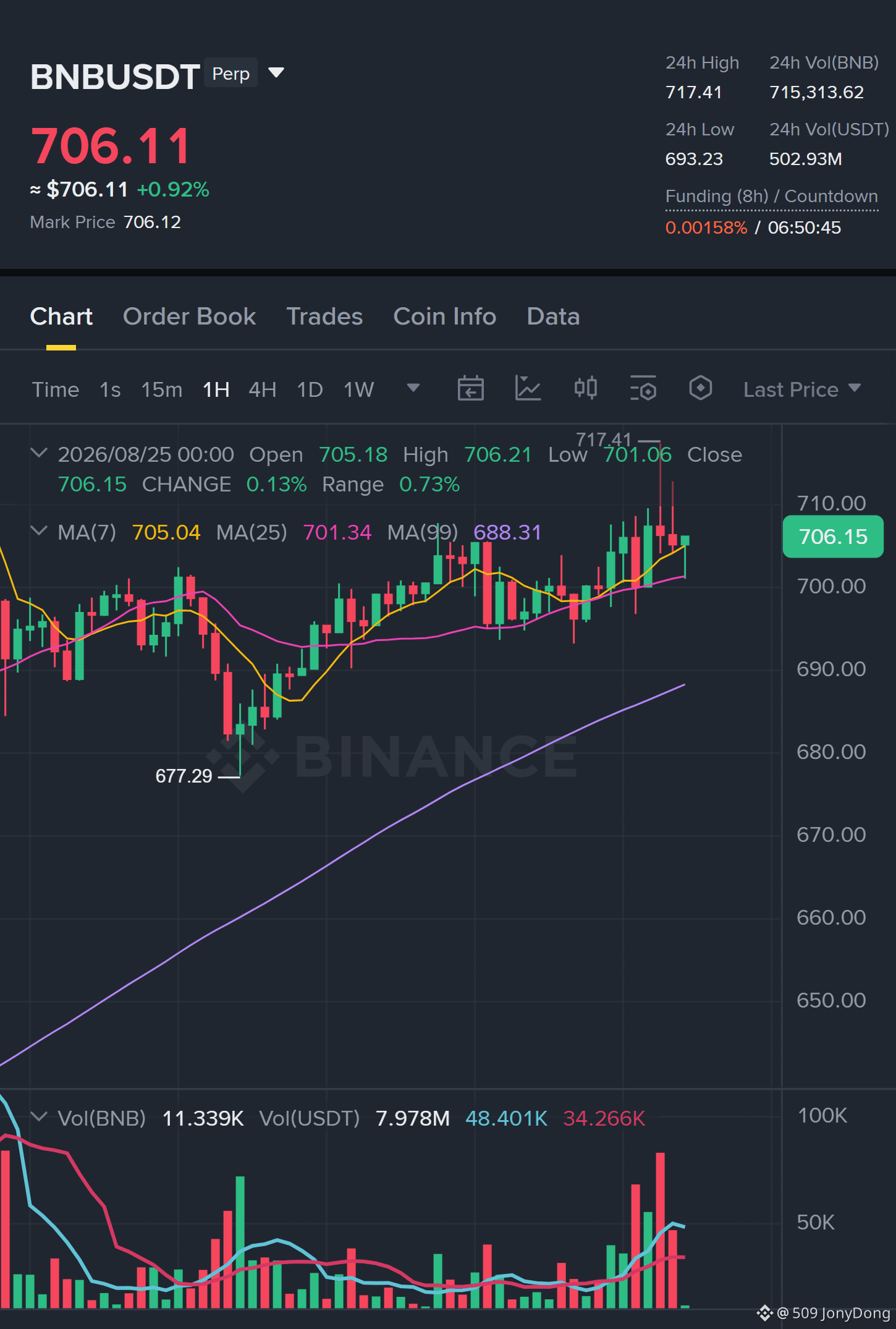Tap the green 706.15 price axis tag
896x1329 pixels.
coord(833,537)
